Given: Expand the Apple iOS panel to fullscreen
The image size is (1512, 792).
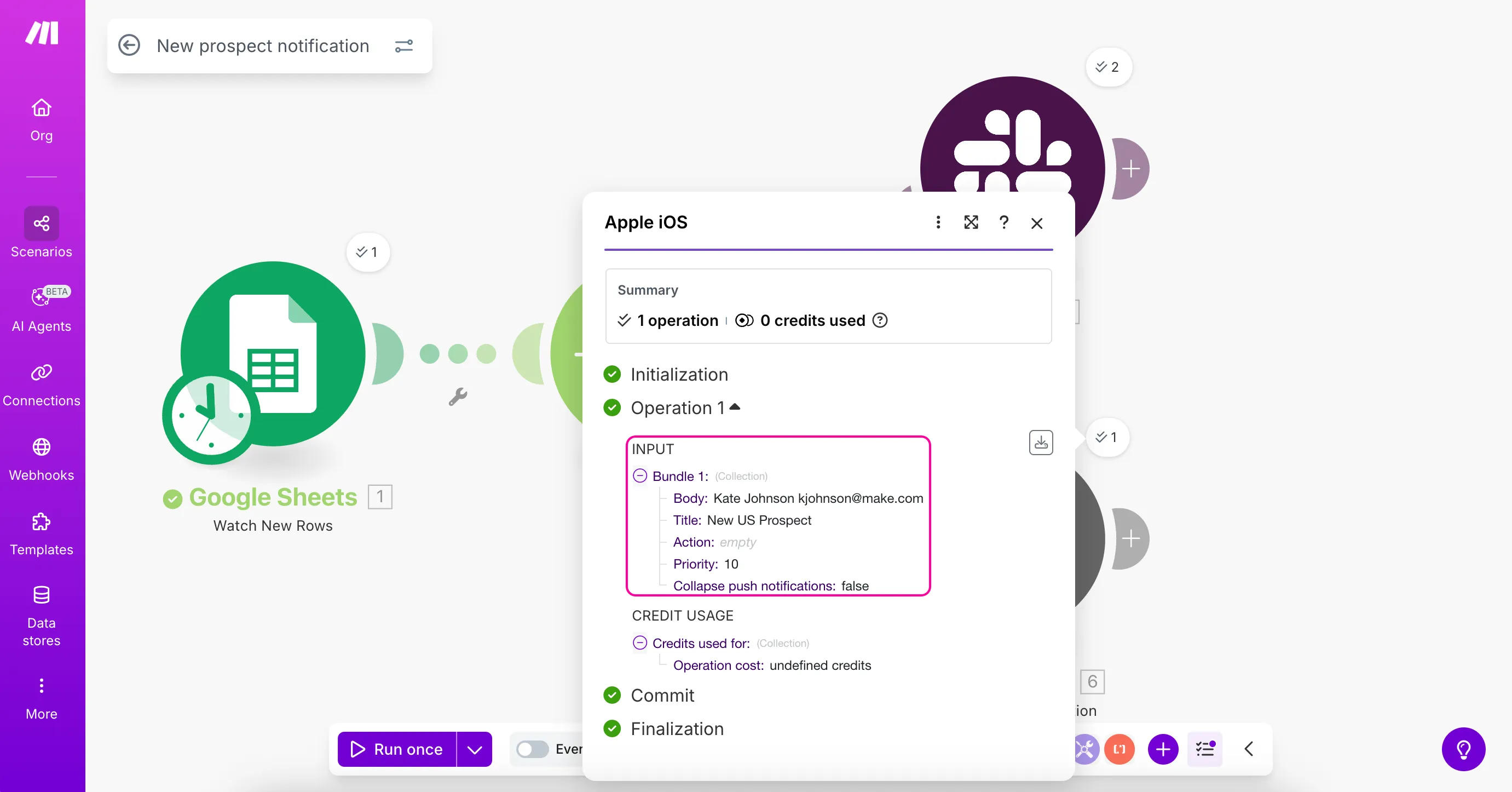Looking at the screenshot, I should point(971,222).
